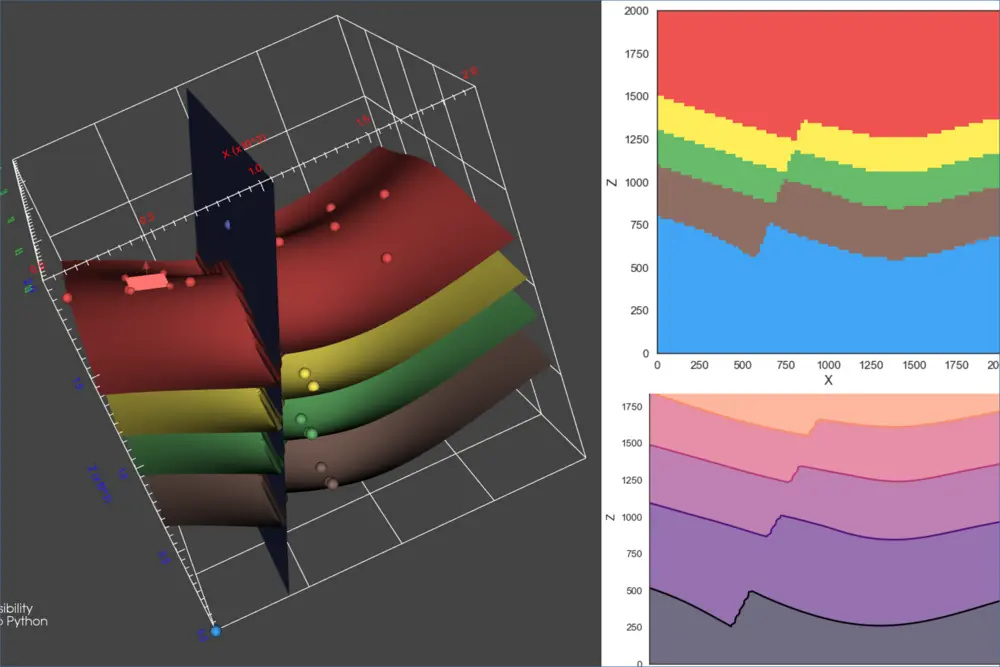1000x667 pixels.
Task: Select the upper yellow data point sphere
Action: pos(305,373)
